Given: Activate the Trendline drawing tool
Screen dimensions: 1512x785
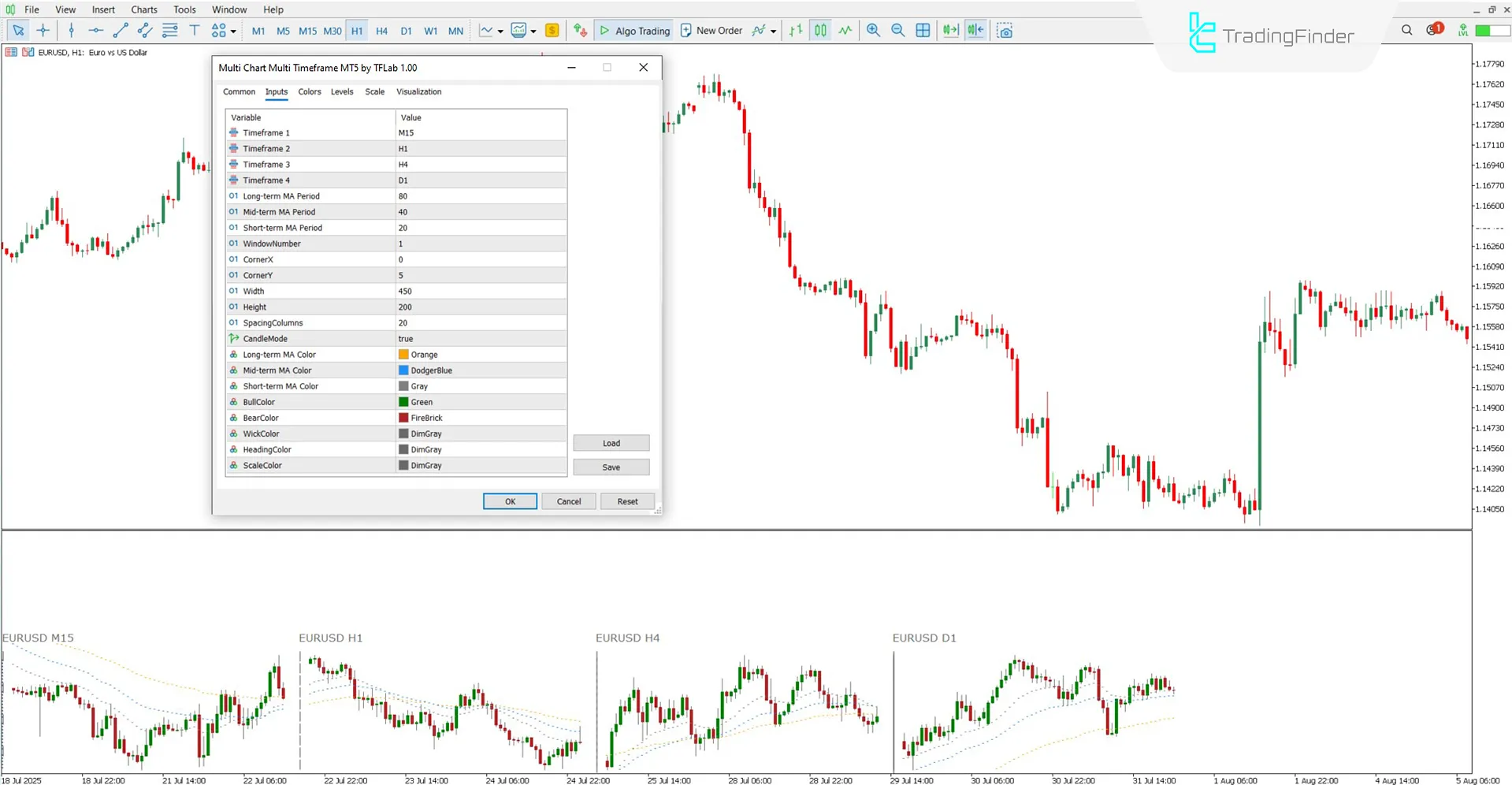Looking at the screenshot, I should point(121,31).
